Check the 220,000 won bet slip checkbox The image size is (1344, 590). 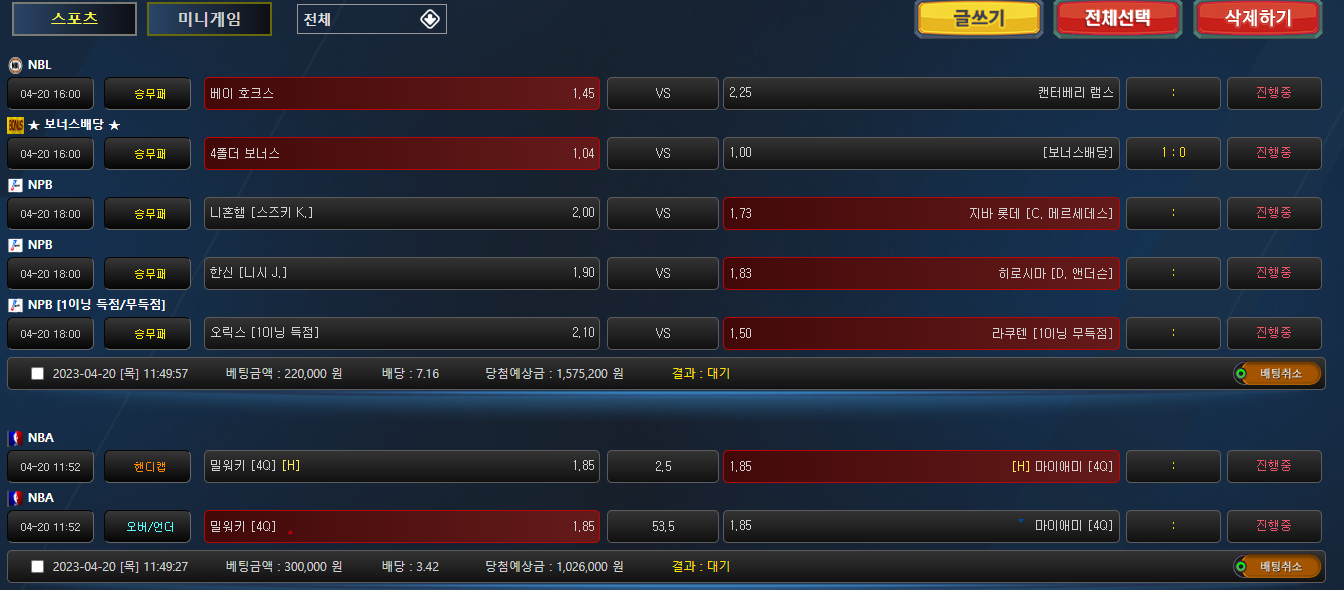click(38, 374)
